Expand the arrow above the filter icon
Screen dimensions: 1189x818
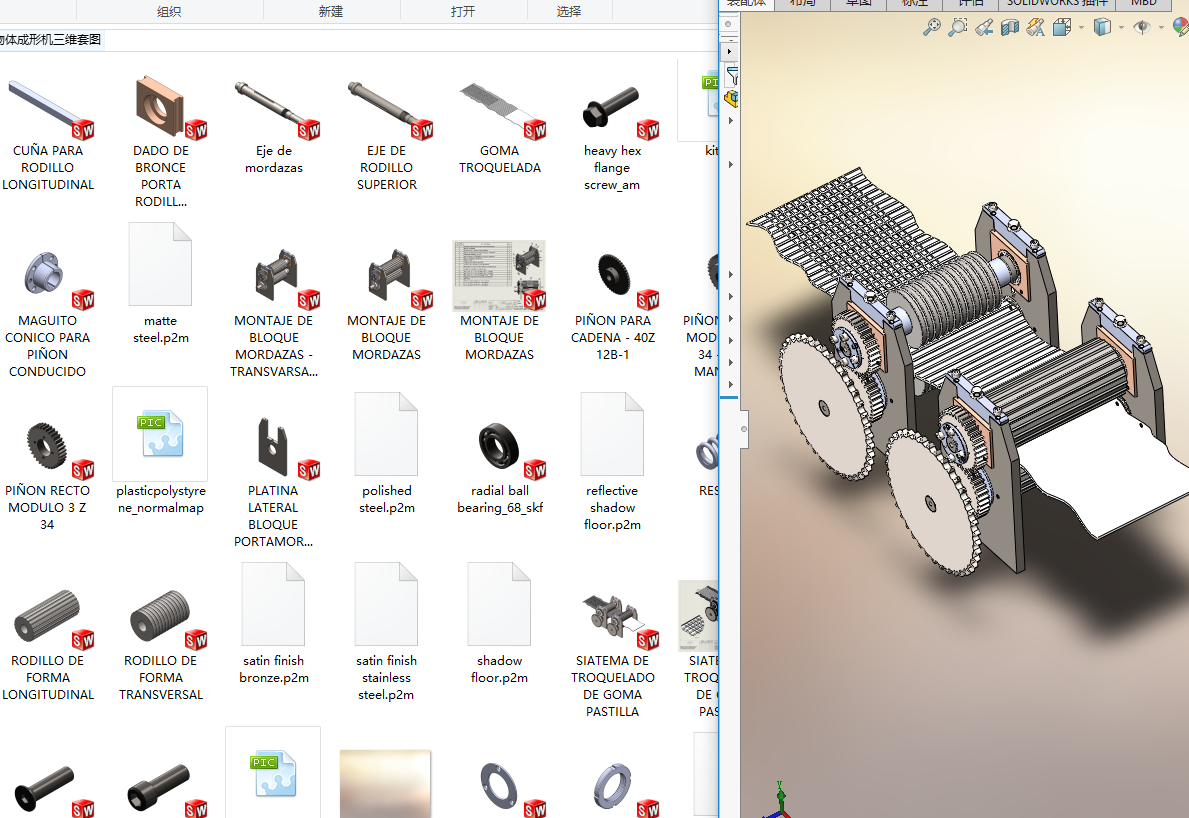(729, 52)
